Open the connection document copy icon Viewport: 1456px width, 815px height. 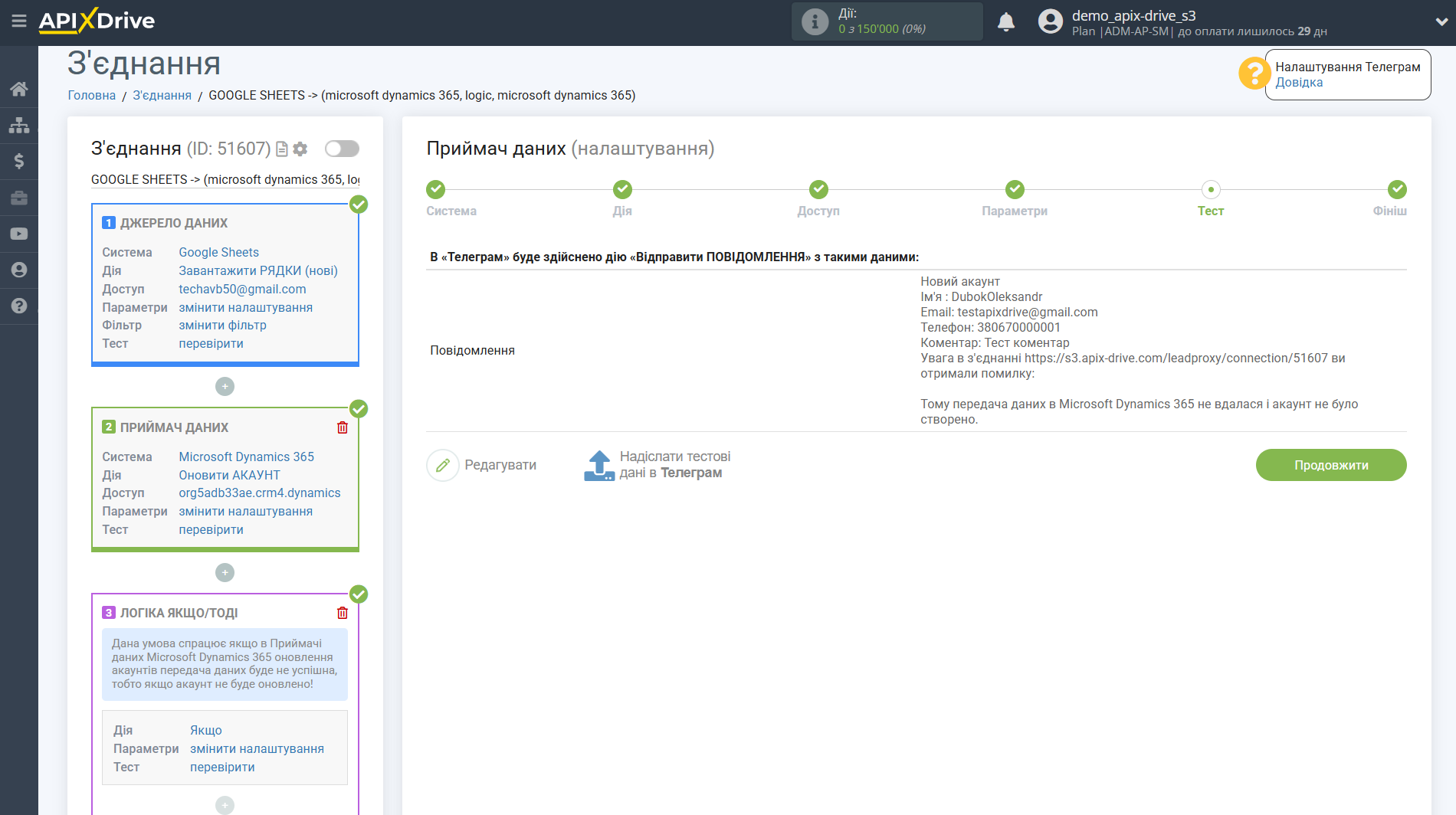coord(282,149)
